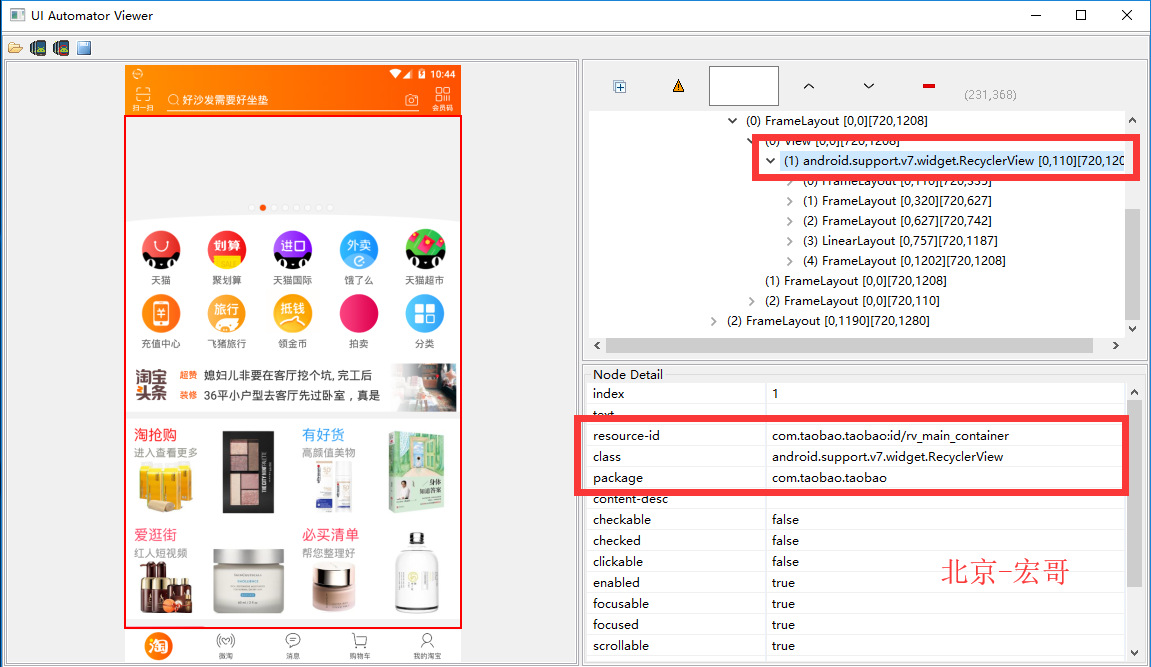Go to the previous search result arrow
The height and width of the screenshot is (667, 1151).
[808, 86]
